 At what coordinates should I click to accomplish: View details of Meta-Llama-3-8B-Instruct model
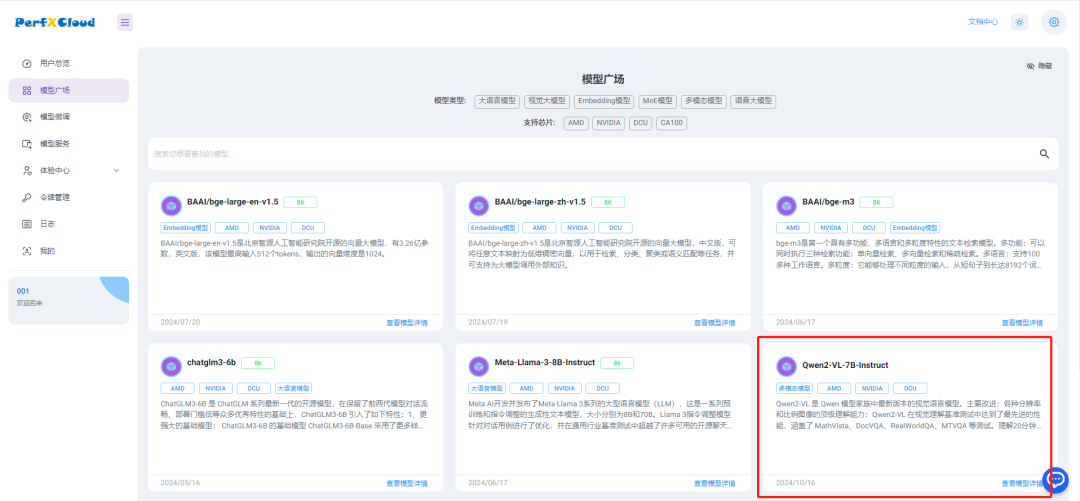tap(714, 483)
